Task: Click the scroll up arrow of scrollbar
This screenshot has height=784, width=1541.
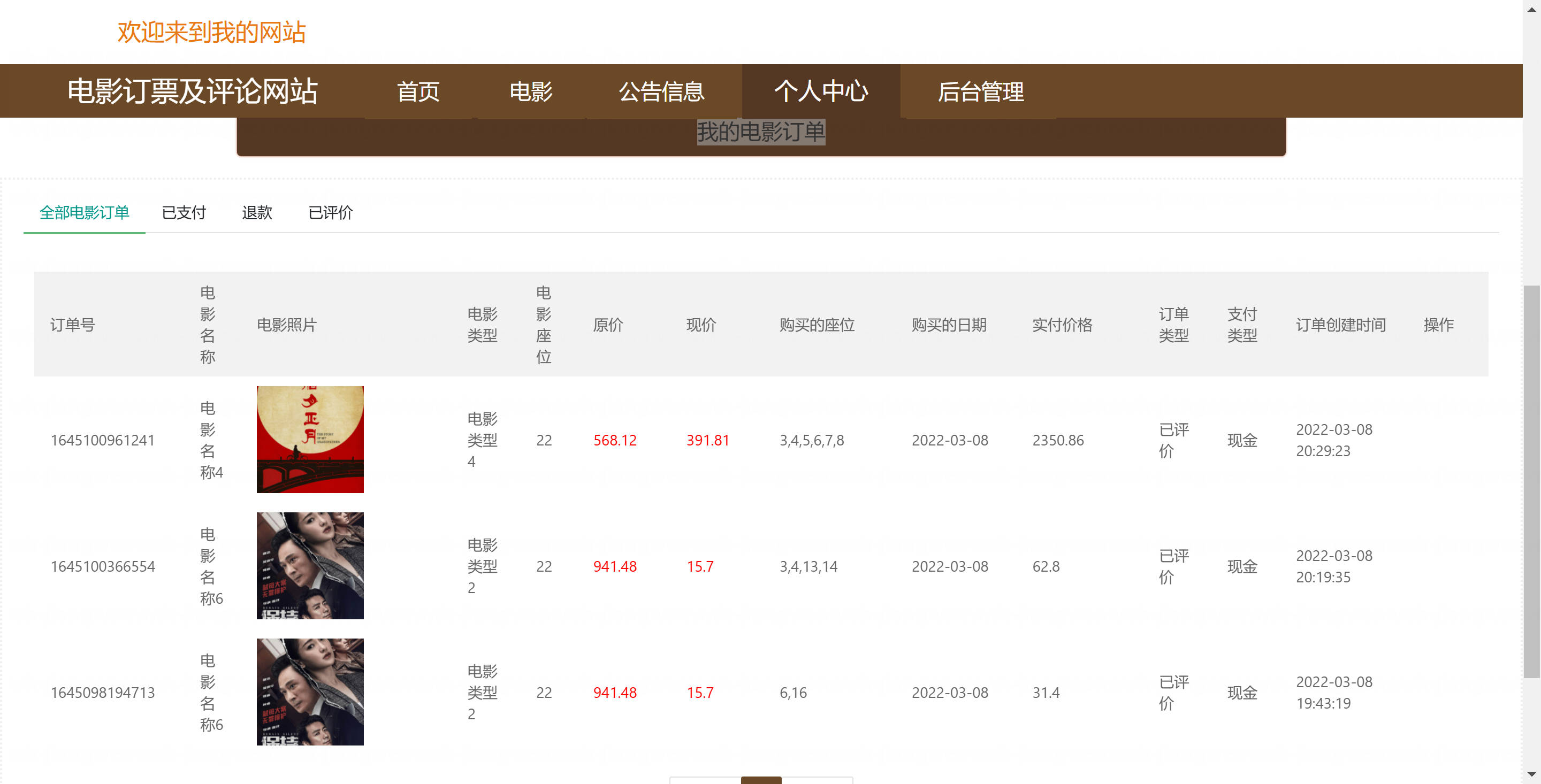Action: coord(1531,9)
